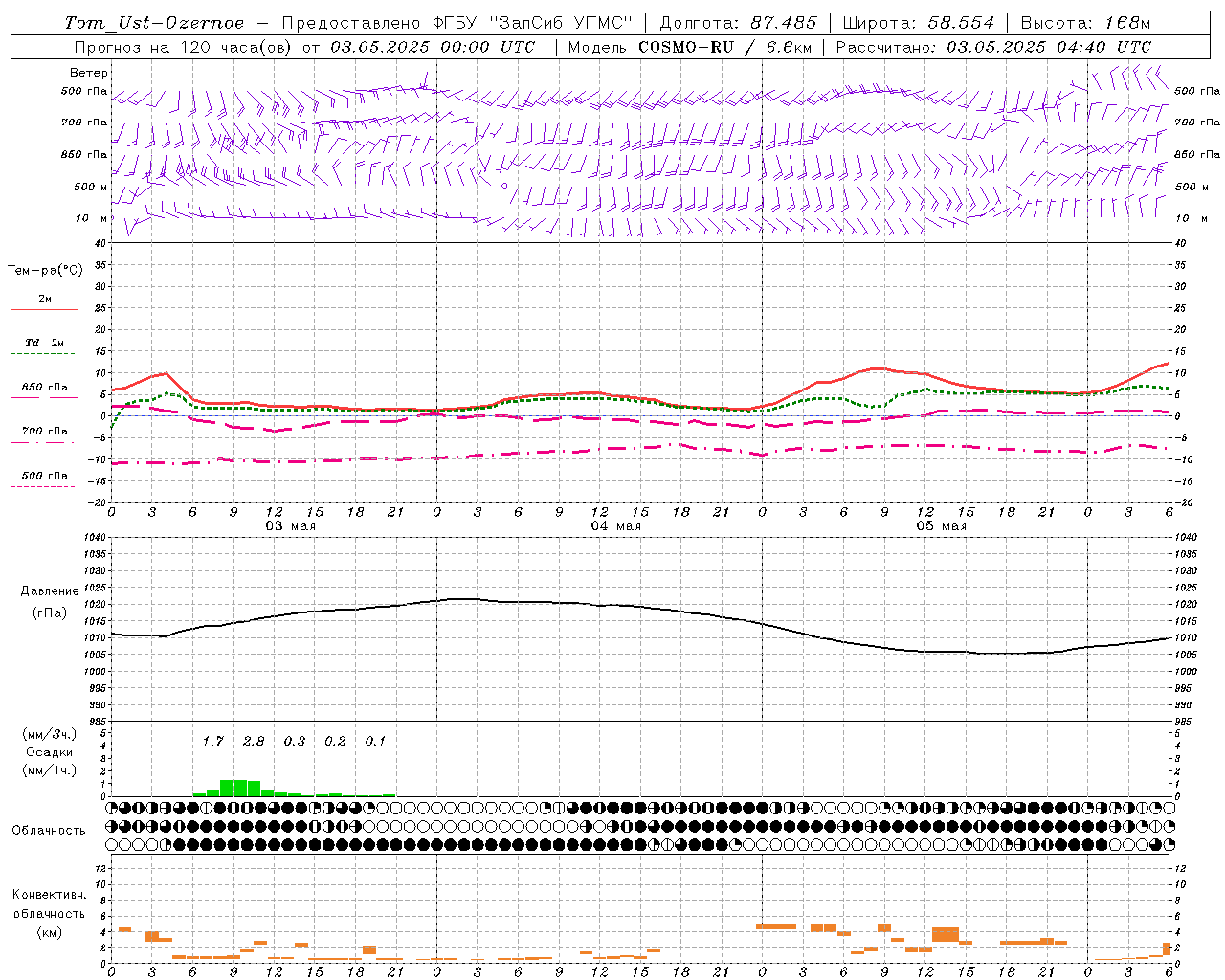Click the Широта: 58.554 header field
1225x980 pixels.
(x=918, y=23)
